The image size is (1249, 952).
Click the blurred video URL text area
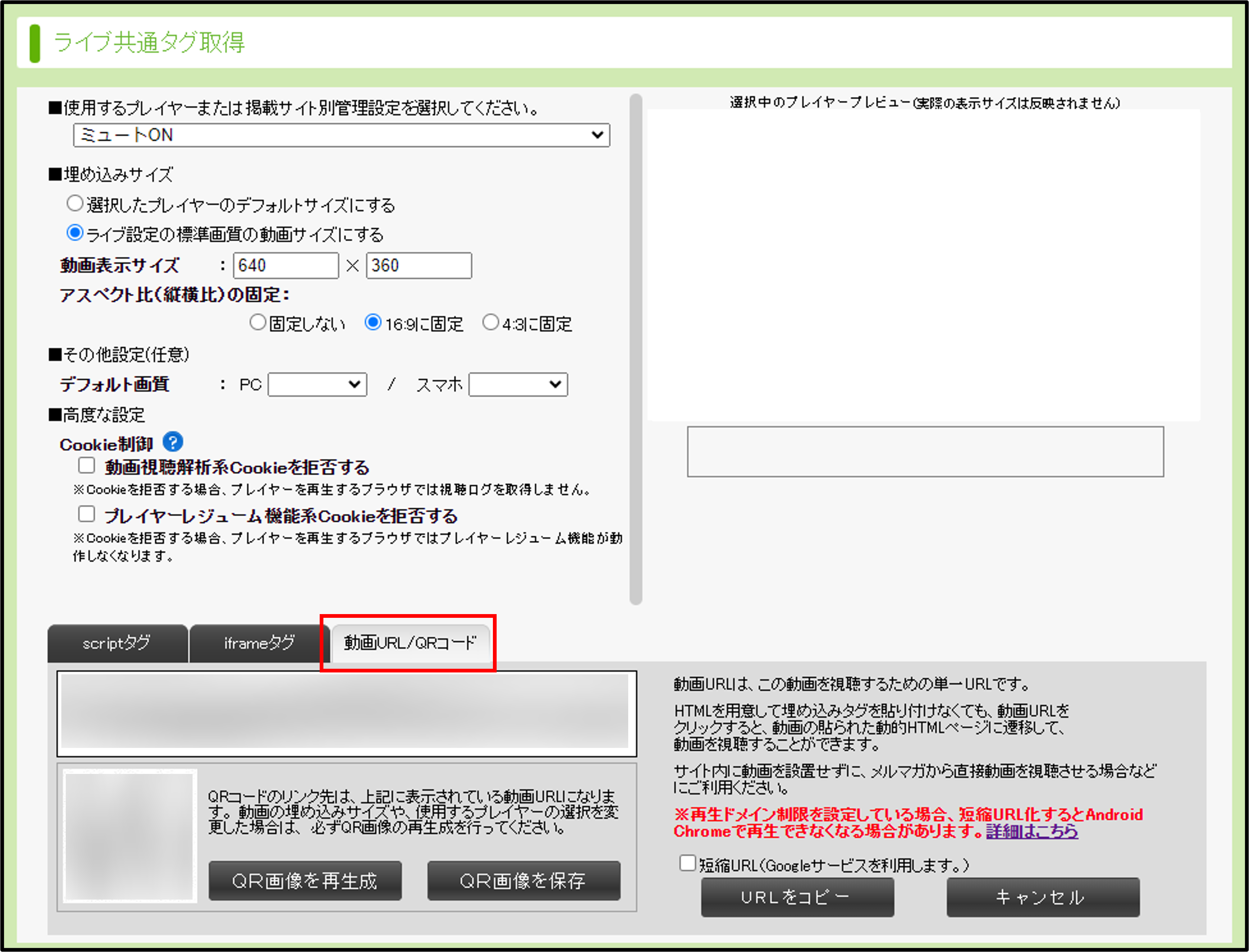coord(347,714)
